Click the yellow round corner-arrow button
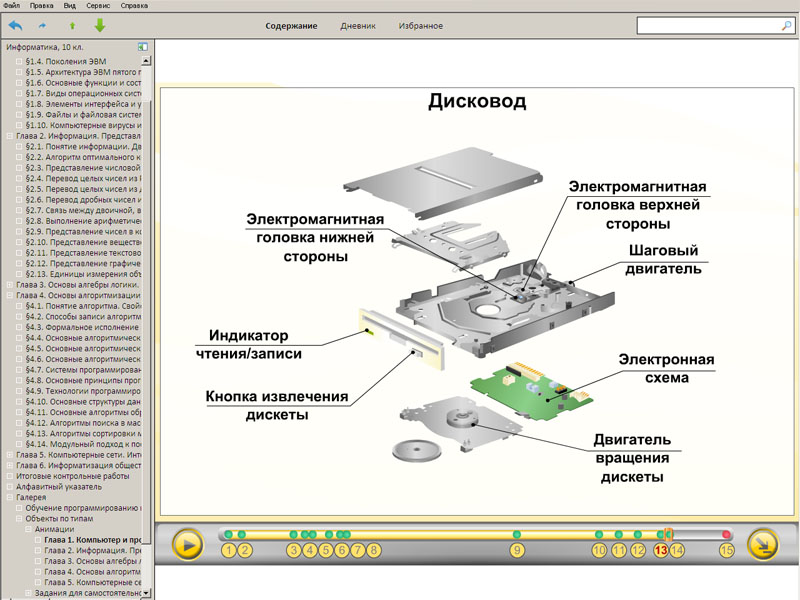The width and height of the screenshot is (800, 600). coord(763,545)
